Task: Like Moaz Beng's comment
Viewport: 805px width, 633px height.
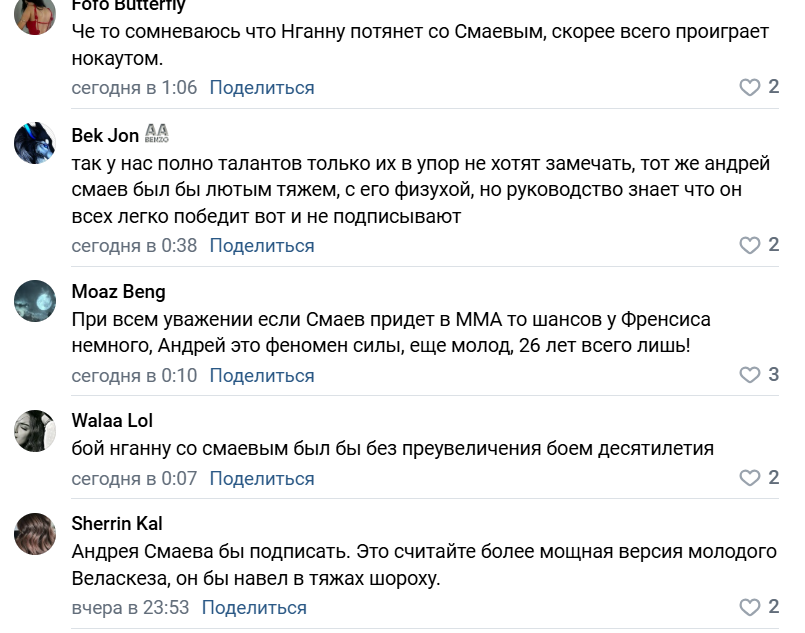Action: tap(750, 375)
